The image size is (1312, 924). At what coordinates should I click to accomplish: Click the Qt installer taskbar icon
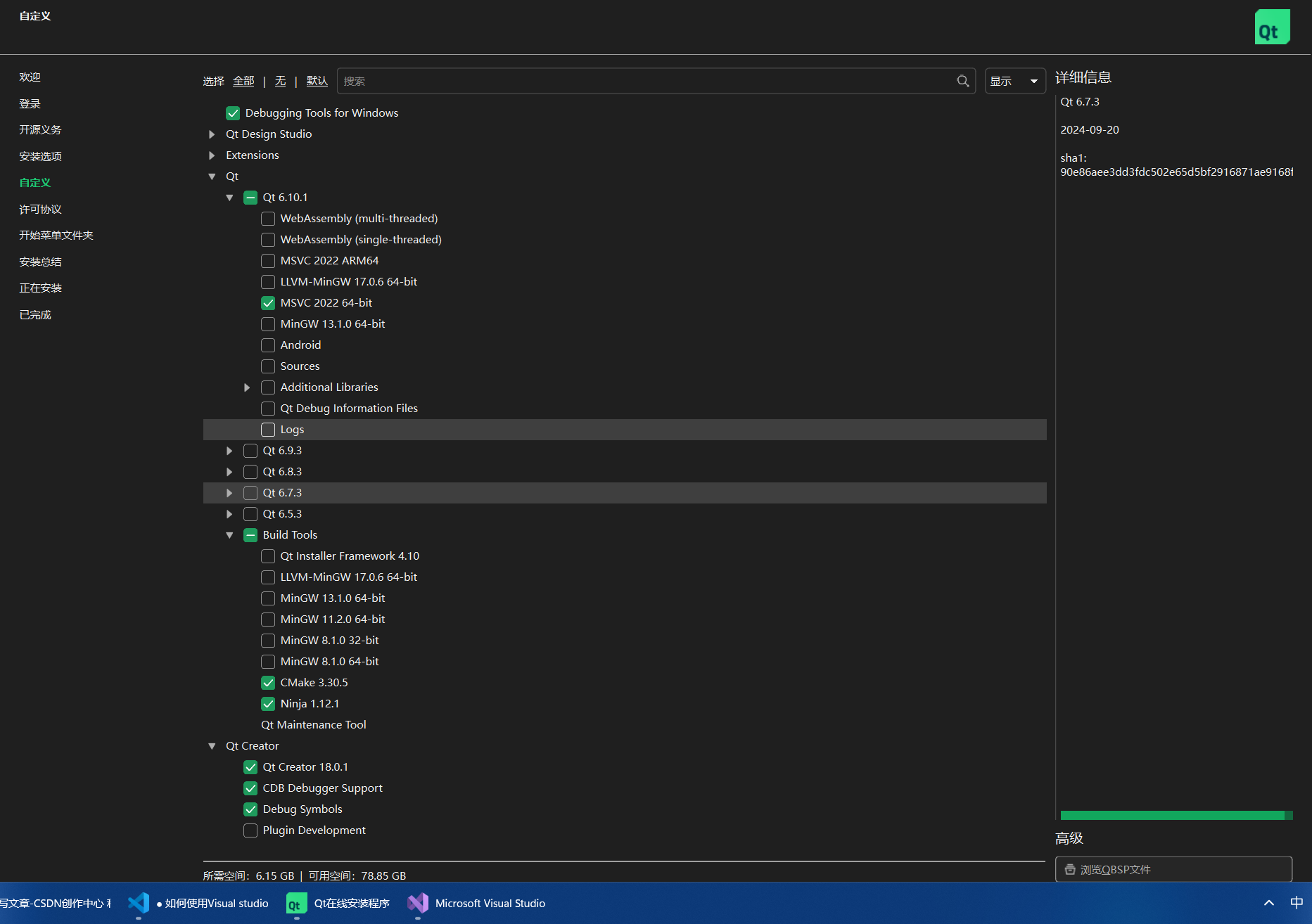point(296,904)
